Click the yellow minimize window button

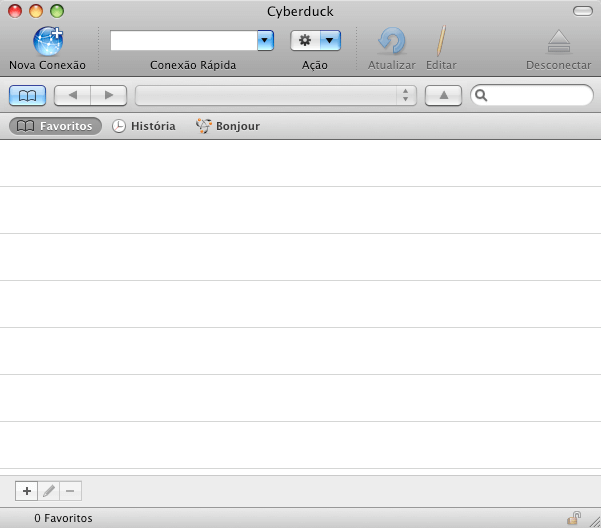(36, 11)
